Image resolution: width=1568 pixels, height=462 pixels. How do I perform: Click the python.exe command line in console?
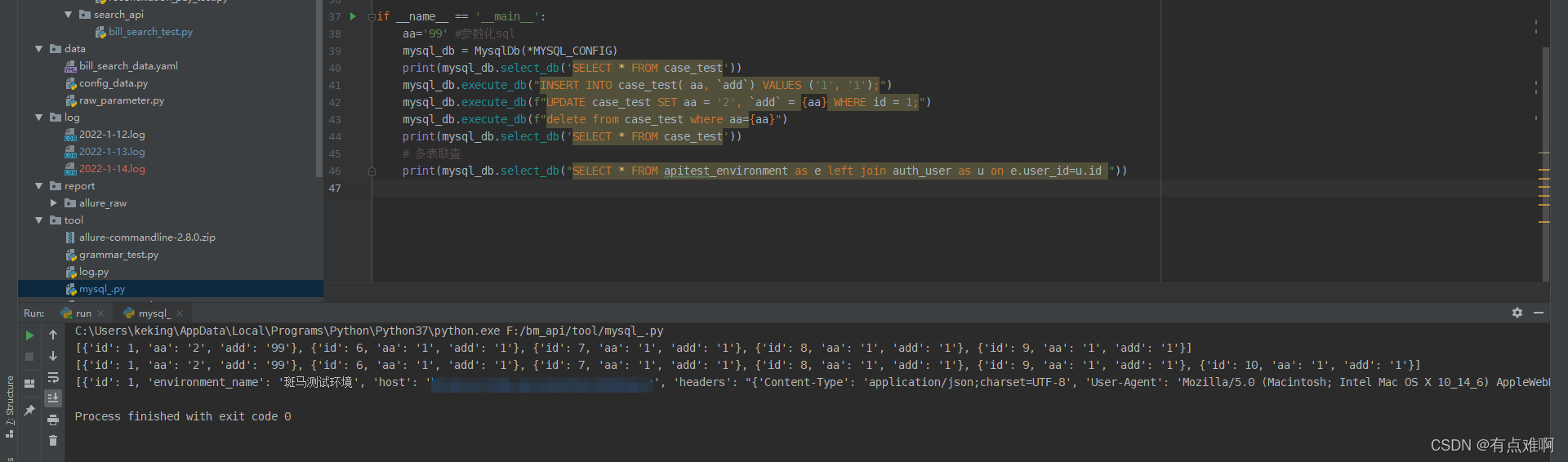(x=369, y=331)
